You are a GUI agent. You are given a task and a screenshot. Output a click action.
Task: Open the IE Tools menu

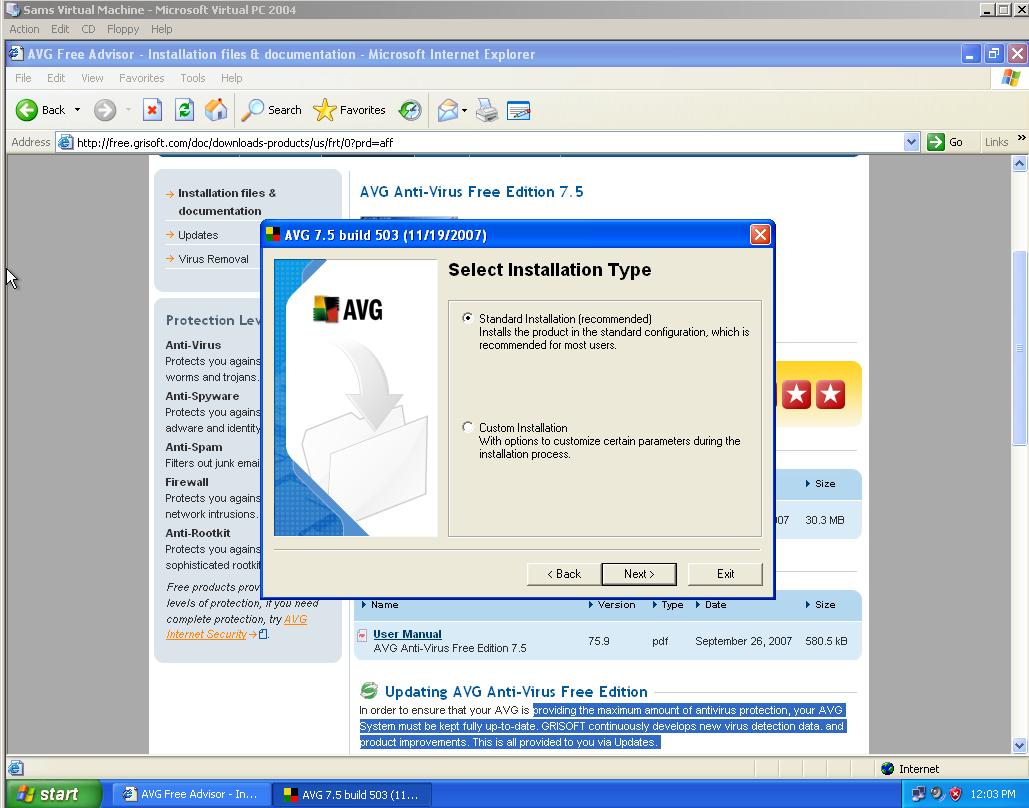point(192,78)
